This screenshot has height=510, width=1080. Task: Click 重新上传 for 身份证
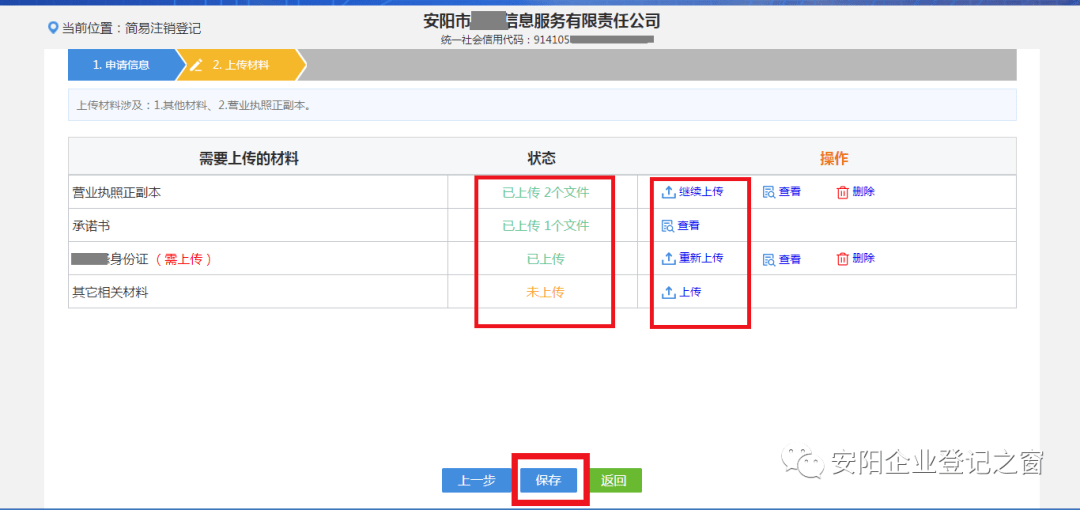point(701,258)
